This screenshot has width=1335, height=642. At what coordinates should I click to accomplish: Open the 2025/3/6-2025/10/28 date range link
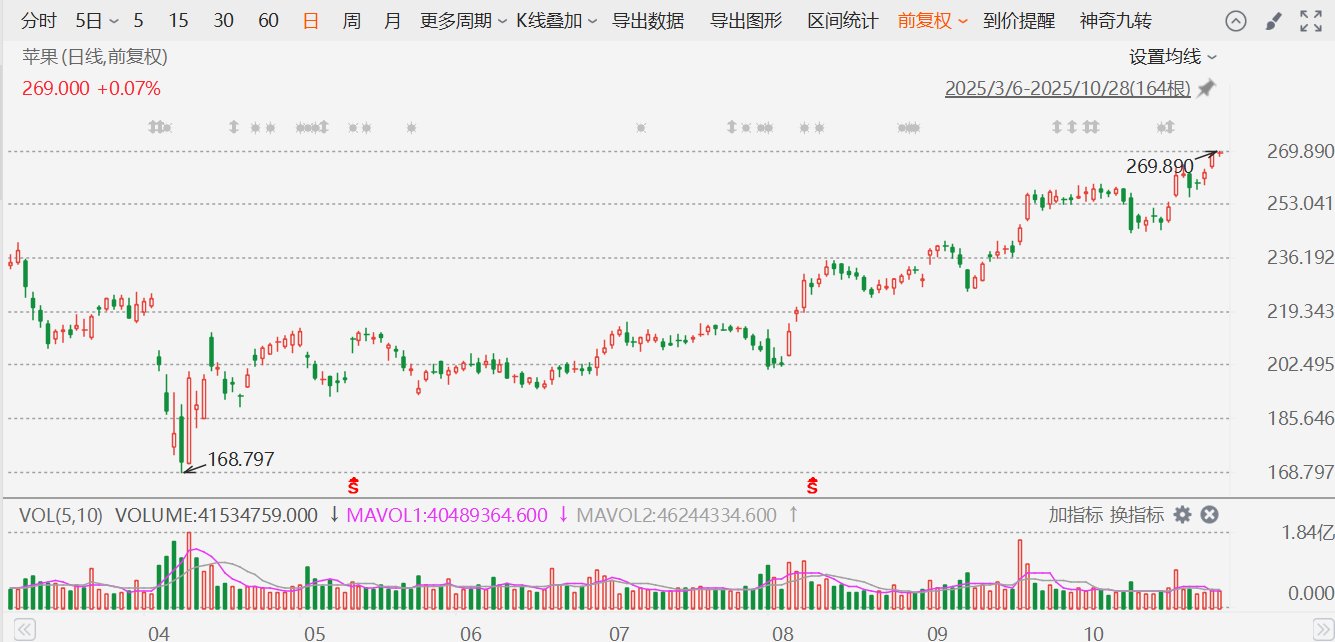pyautogui.click(x=1067, y=89)
